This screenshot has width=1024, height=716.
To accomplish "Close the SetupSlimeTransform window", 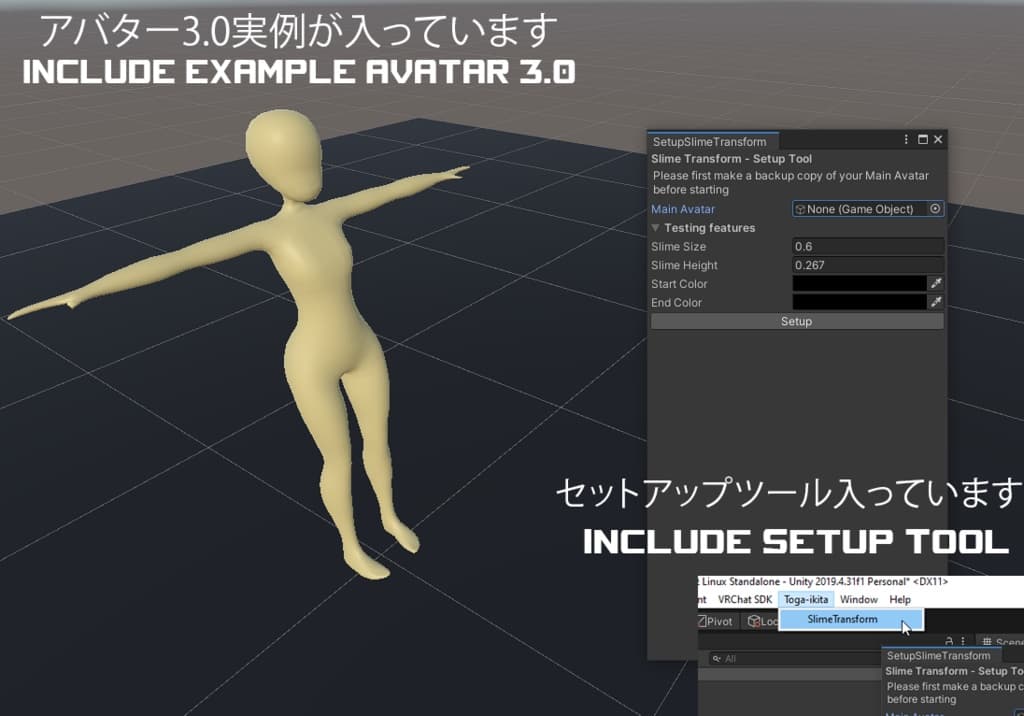I will (x=938, y=141).
